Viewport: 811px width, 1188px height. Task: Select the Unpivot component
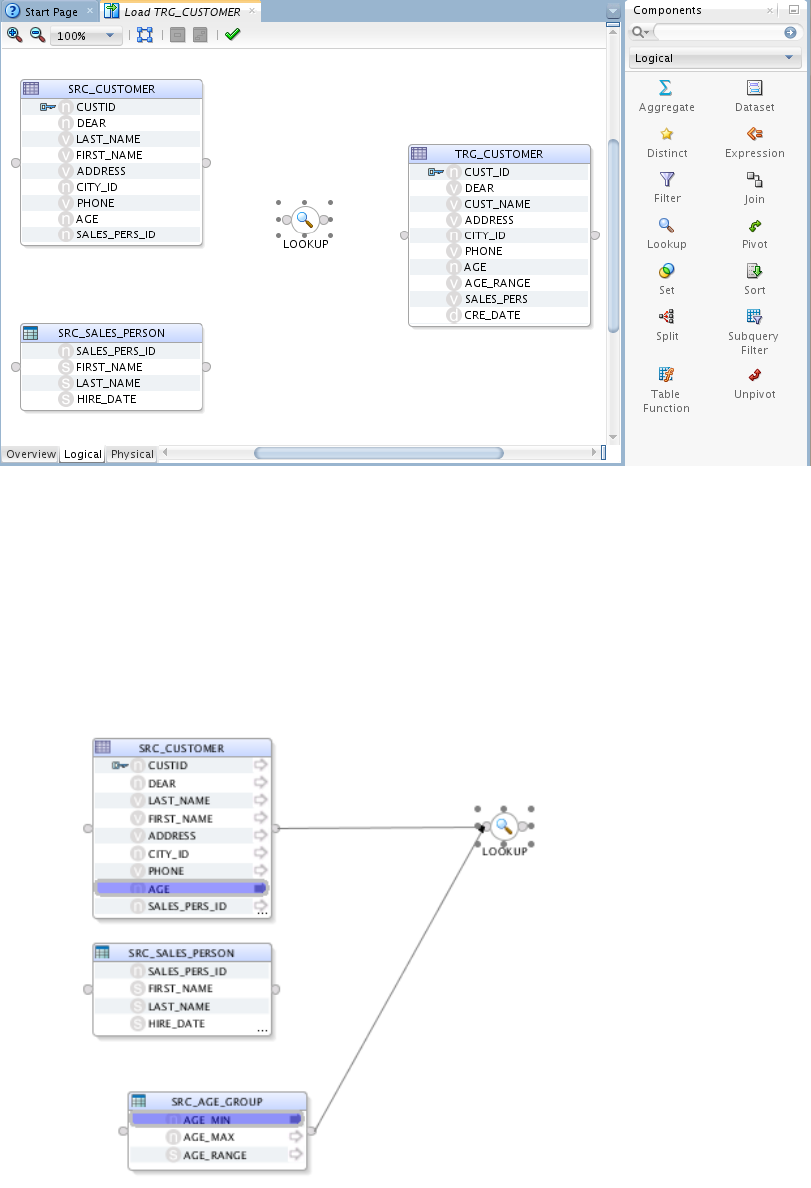pos(754,383)
